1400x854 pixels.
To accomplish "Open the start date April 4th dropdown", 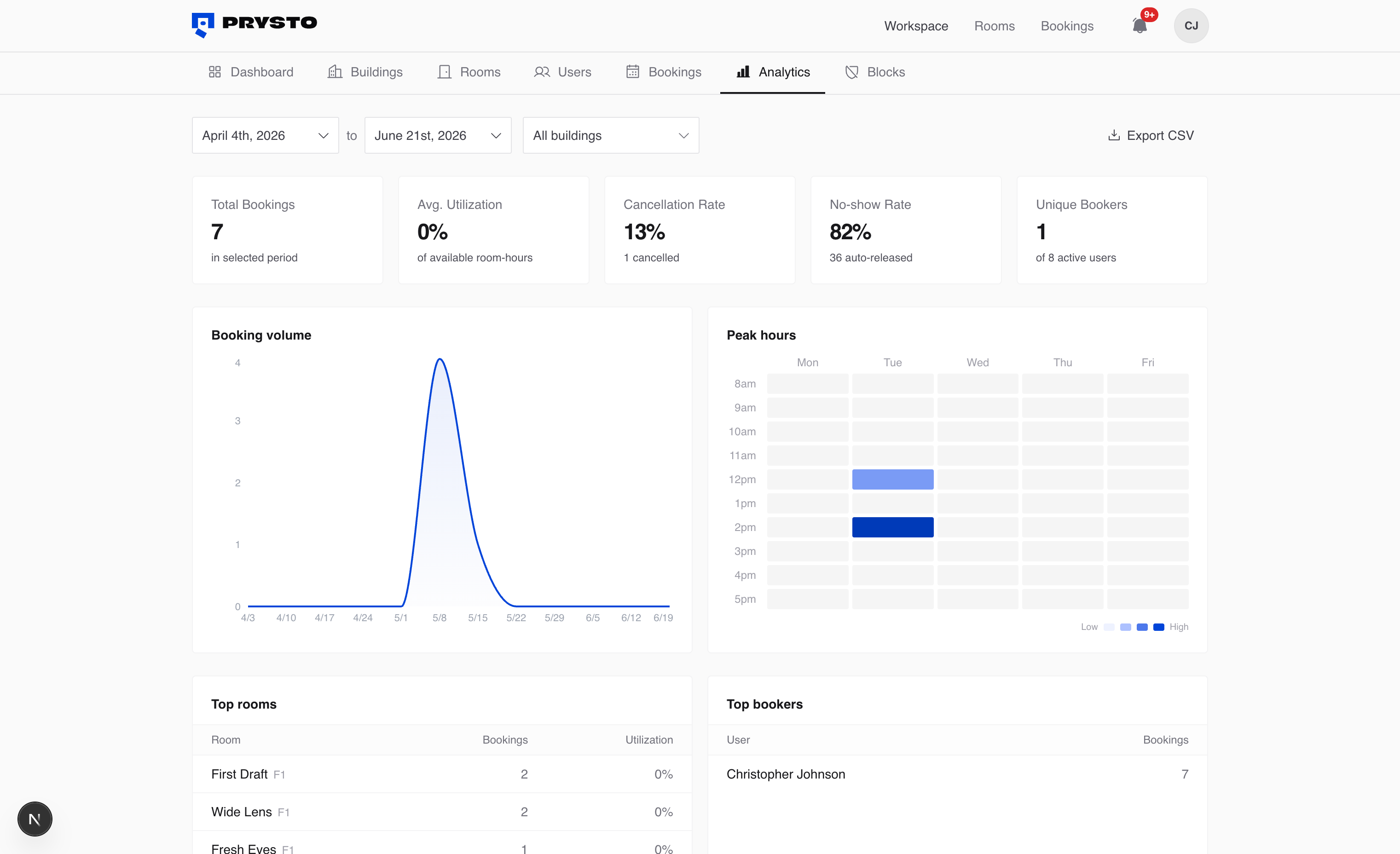I will (266, 135).
